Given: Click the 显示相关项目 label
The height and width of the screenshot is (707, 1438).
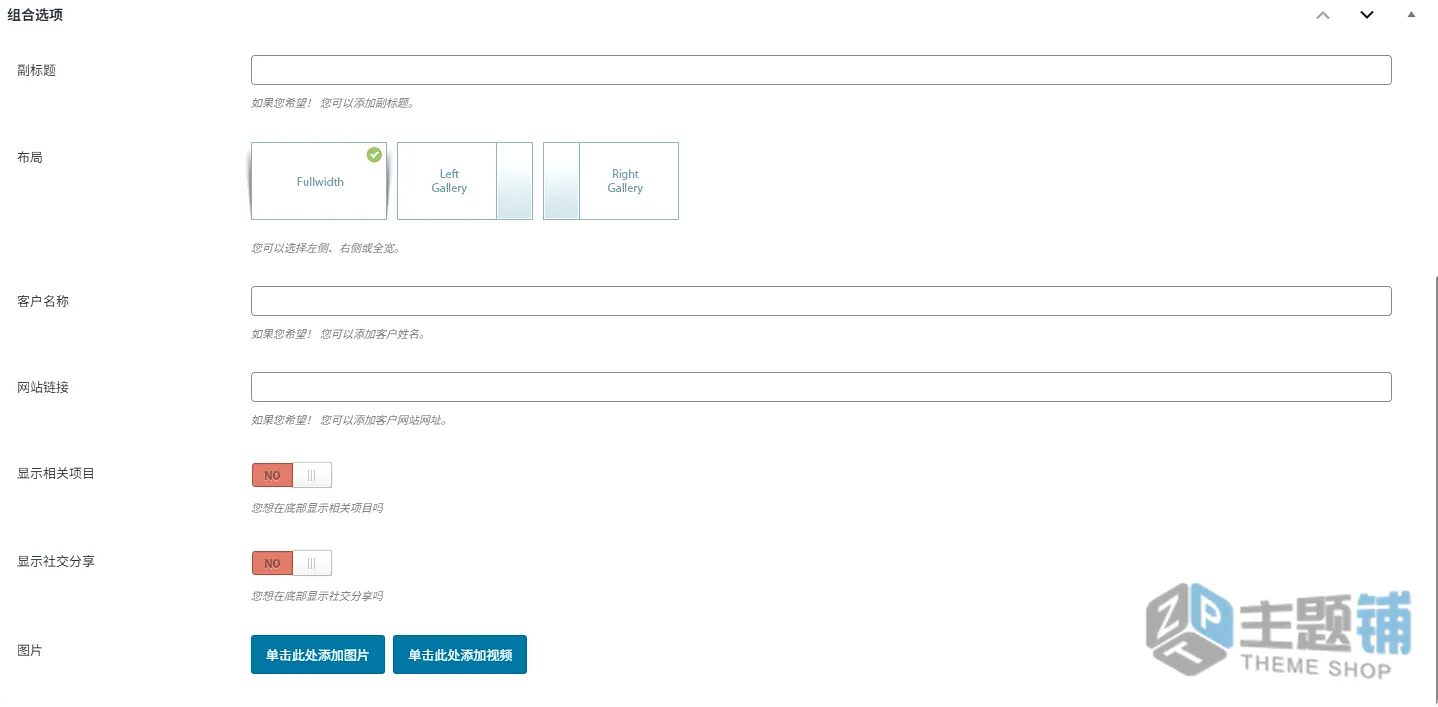Looking at the screenshot, I should 56,473.
